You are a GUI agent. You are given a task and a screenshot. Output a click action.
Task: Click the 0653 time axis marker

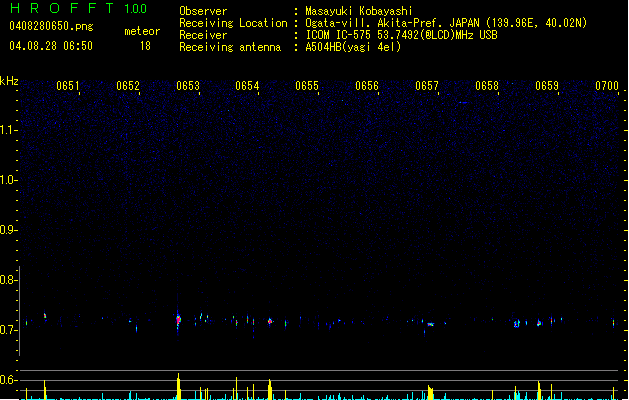click(188, 86)
